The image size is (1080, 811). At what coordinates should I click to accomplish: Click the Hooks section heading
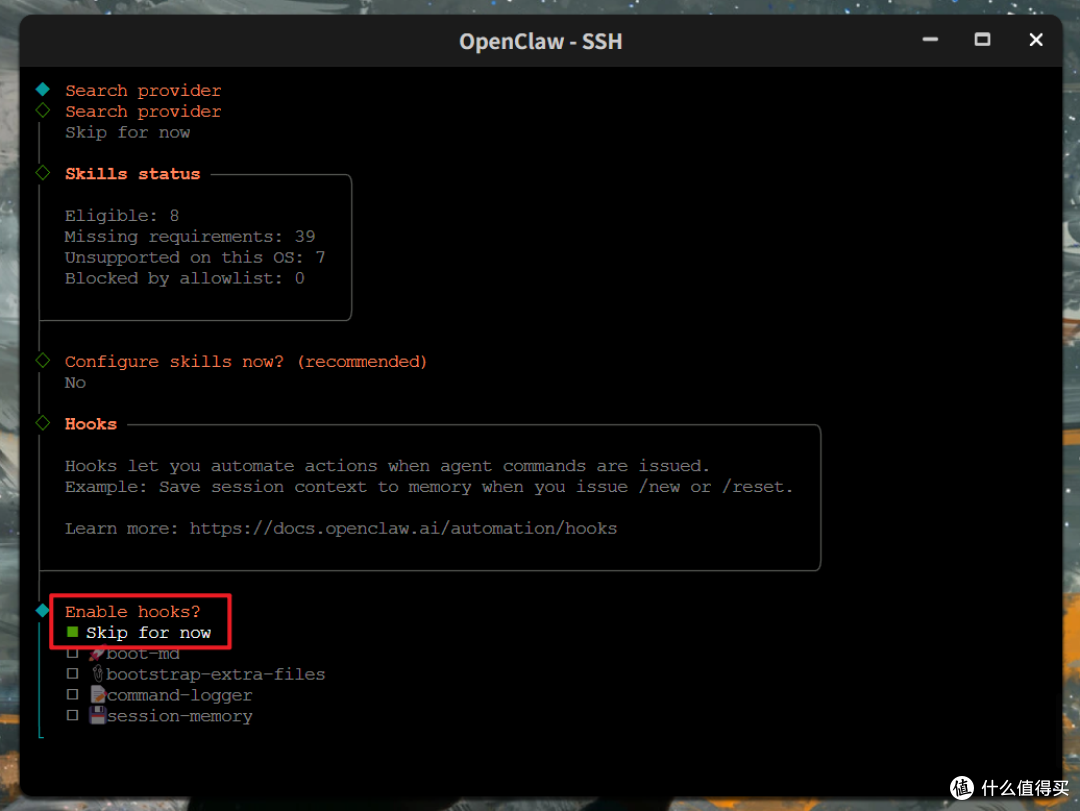tap(91, 424)
